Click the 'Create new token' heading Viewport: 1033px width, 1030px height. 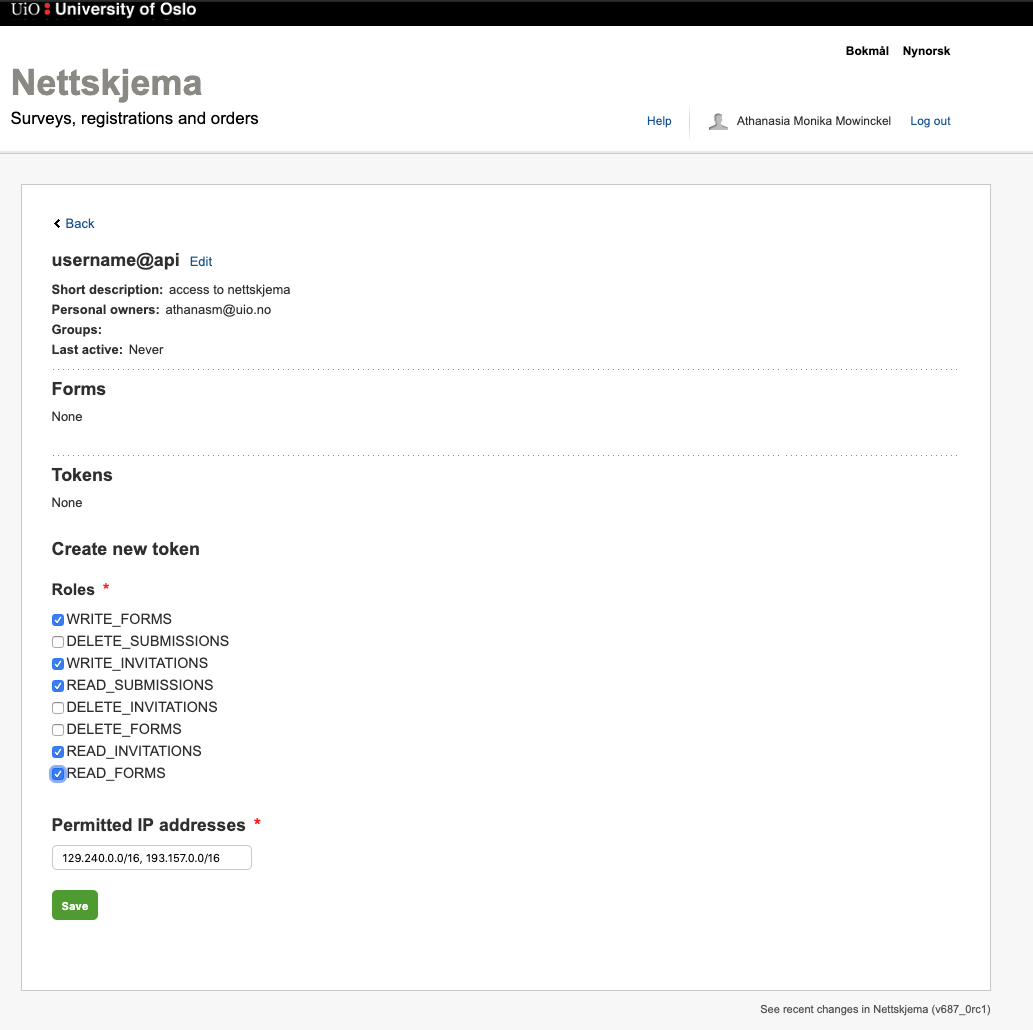click(126, 549)
